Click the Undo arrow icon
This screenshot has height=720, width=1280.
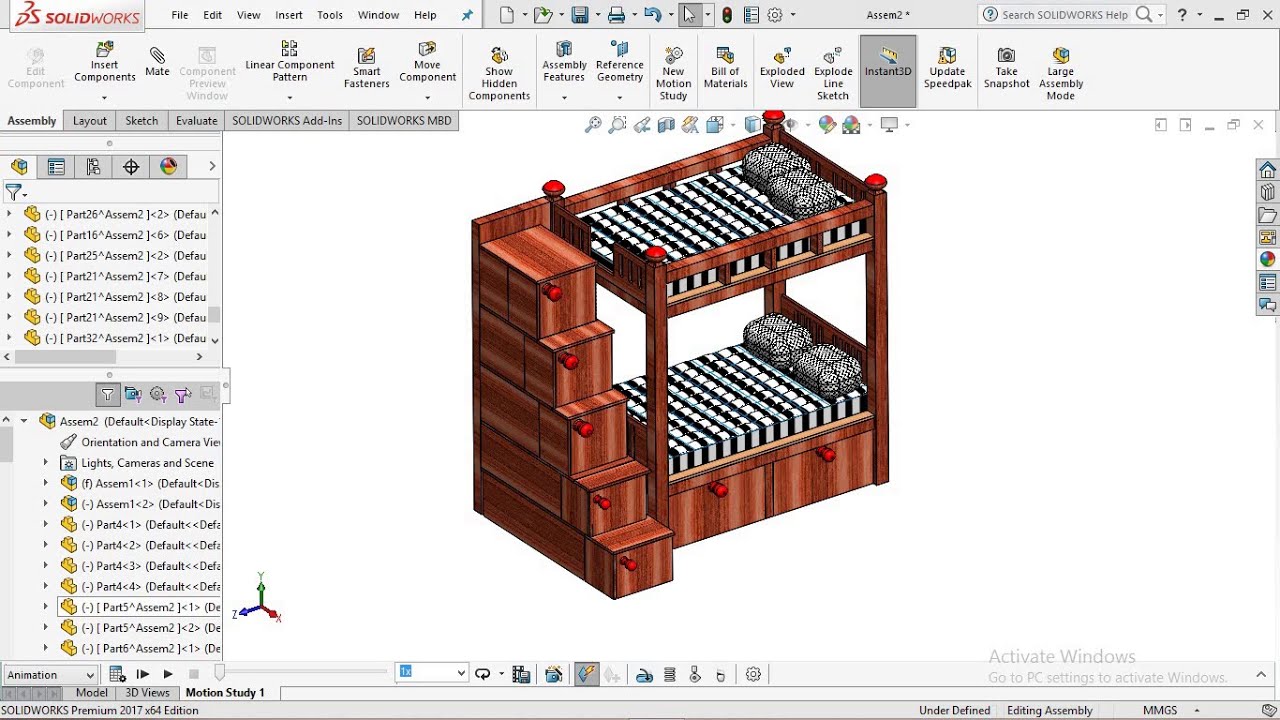point(653,15)
